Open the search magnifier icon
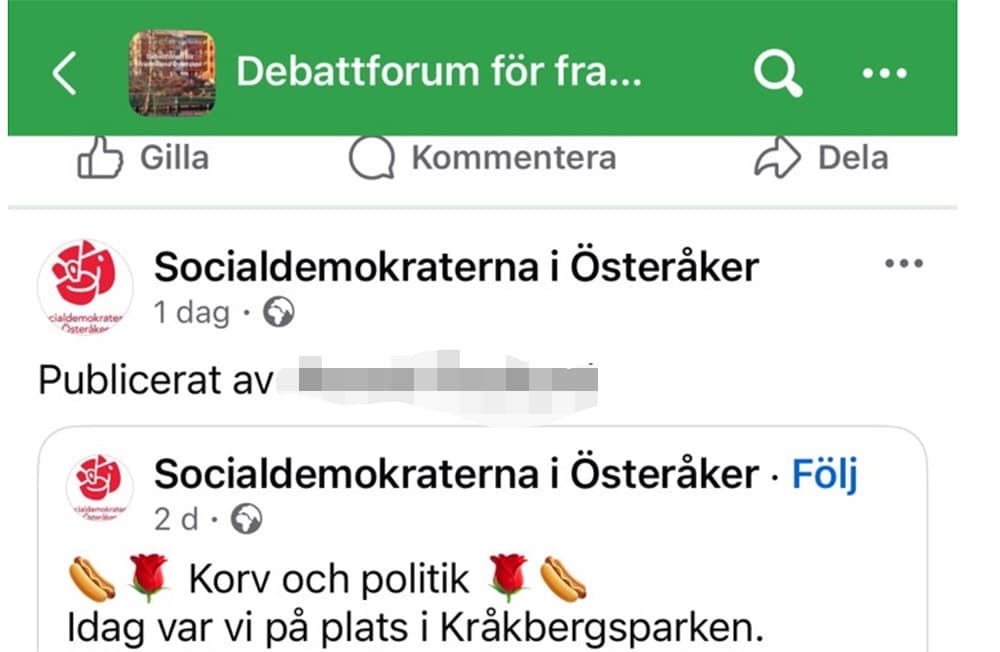Image resolution: width=1000 pixels, height=652 pixels. 778,73
